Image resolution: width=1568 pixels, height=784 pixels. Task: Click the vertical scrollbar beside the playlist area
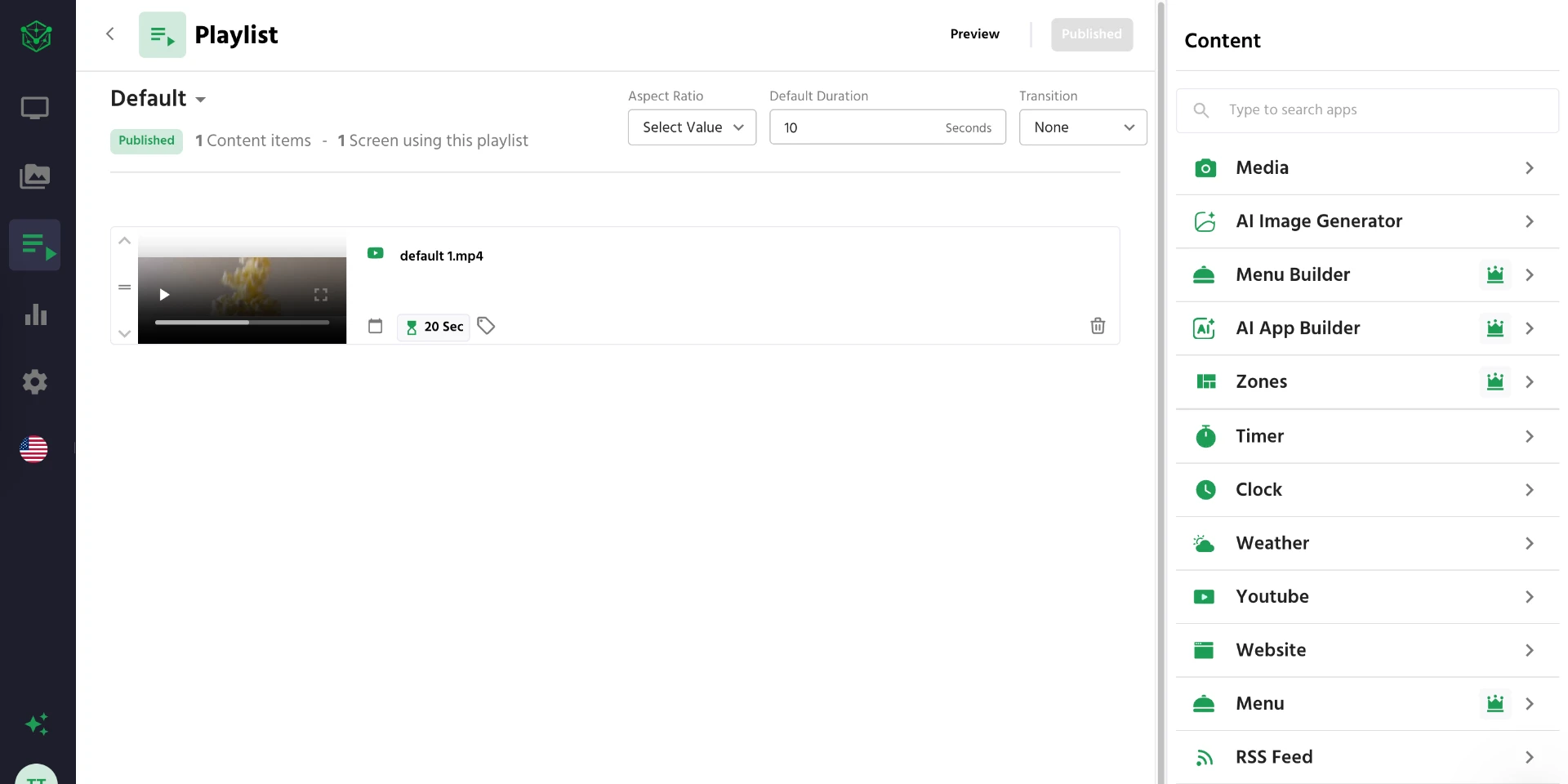pos(1160,392)
